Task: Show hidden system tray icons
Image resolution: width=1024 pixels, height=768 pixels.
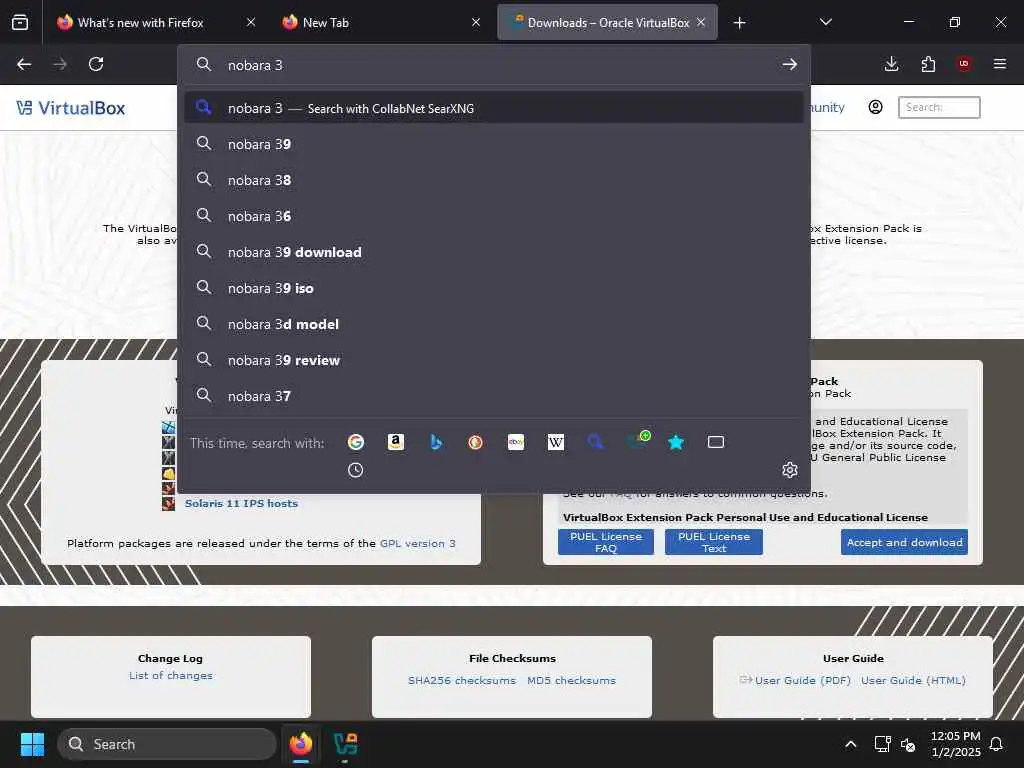Action: point(851,744)
